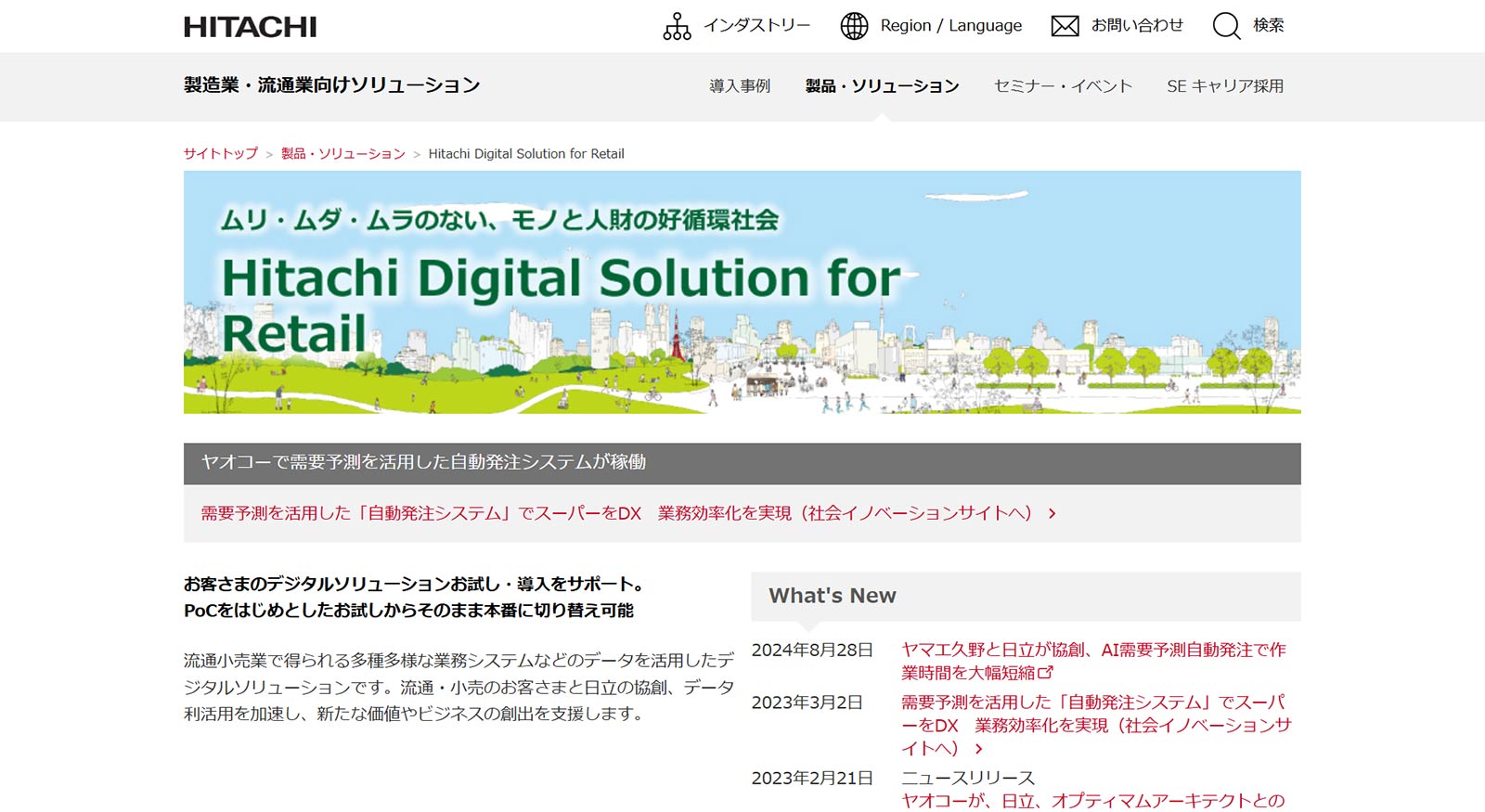This screenshot has width=1485, height=812.
Task: Click the chevron after 社会イノベーションサイトへ in announcement
Action: [x=1052, y=513]
